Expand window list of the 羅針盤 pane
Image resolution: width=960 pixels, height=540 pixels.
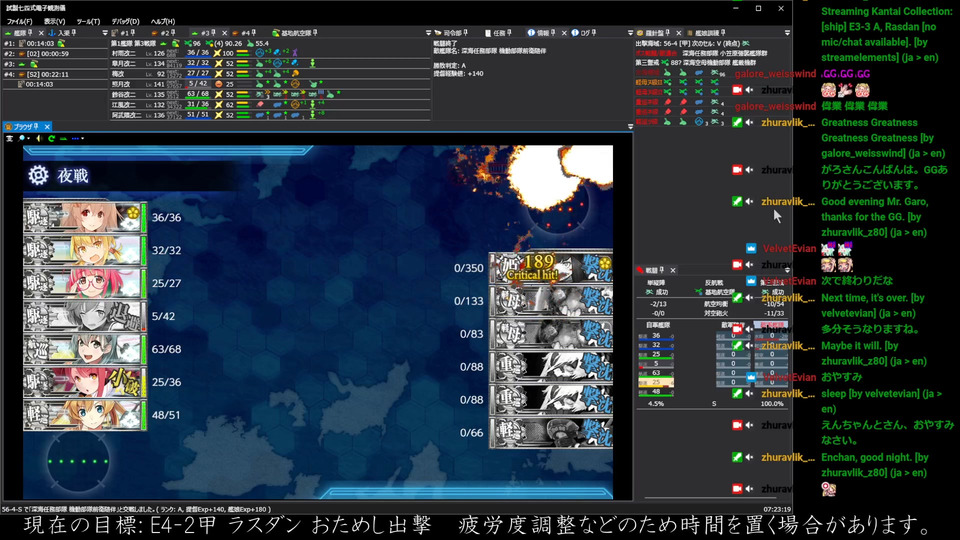tap(787, 33)
